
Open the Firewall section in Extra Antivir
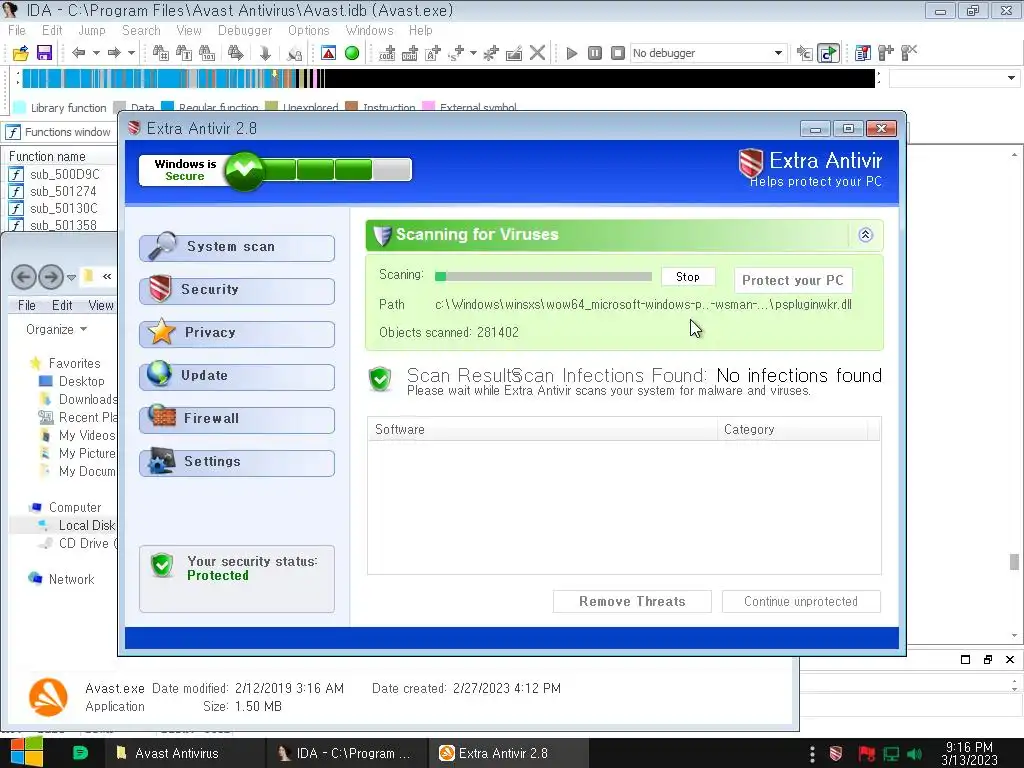click(x=237, y=419)
